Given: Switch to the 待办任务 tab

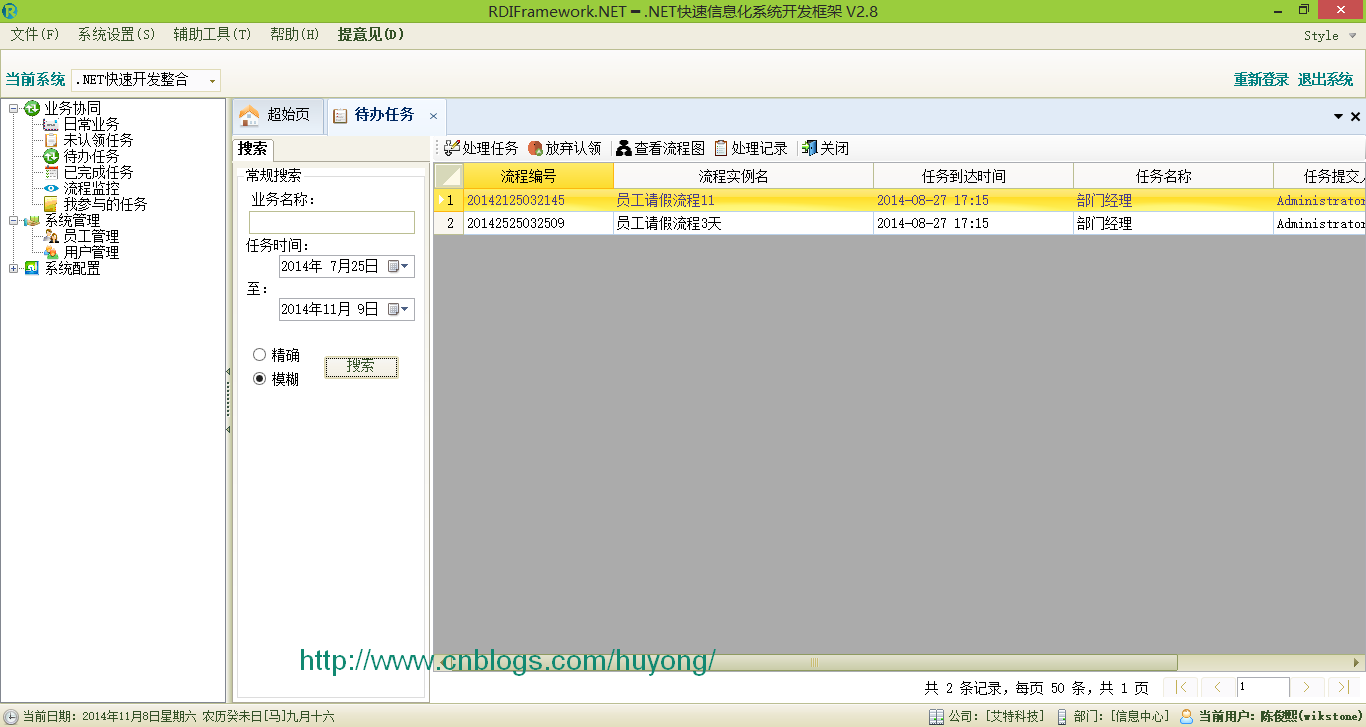Looking at the screenshot, I should tap(385, 115).
